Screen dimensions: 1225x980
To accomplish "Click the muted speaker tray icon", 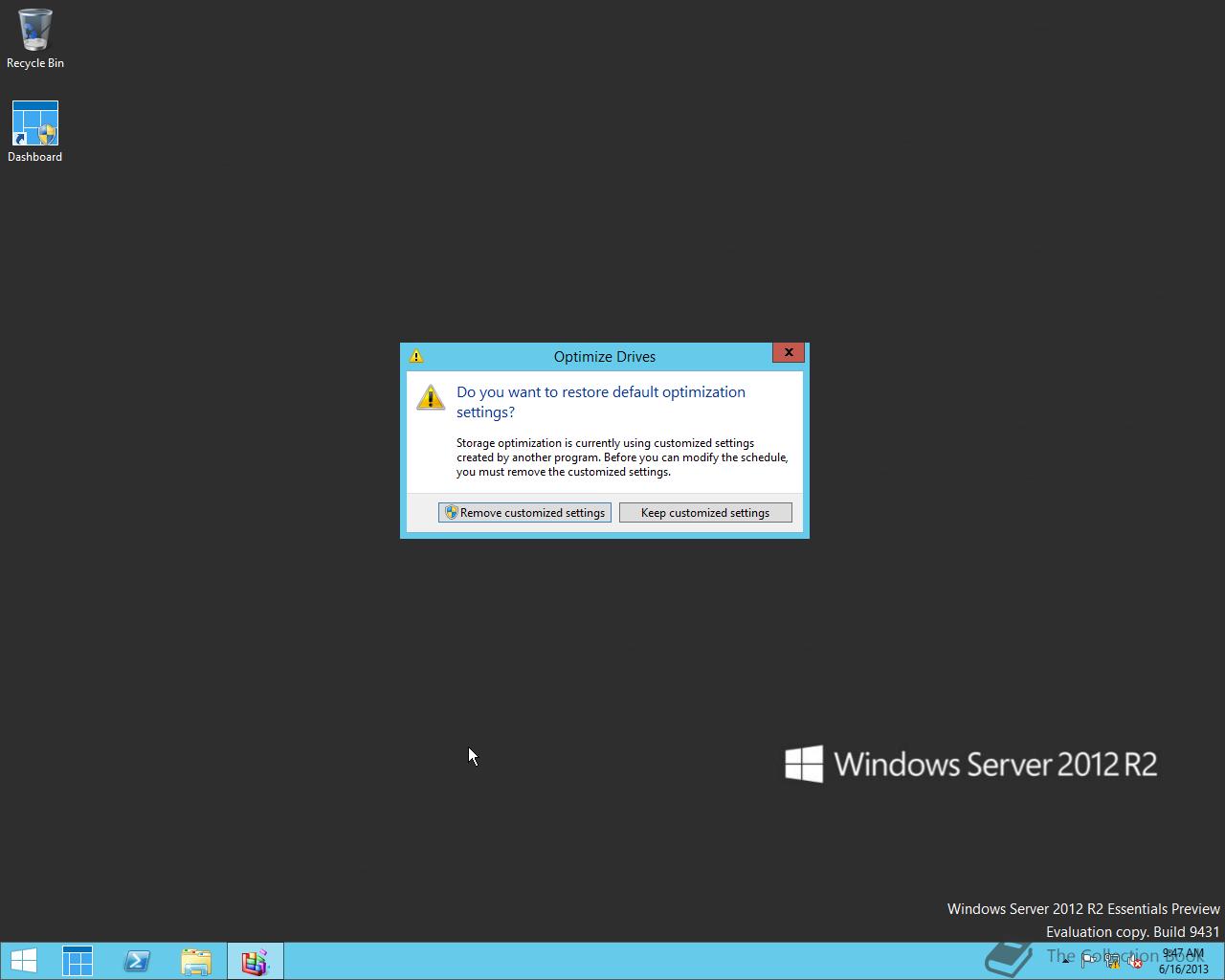I will [x=1135, y=961].
